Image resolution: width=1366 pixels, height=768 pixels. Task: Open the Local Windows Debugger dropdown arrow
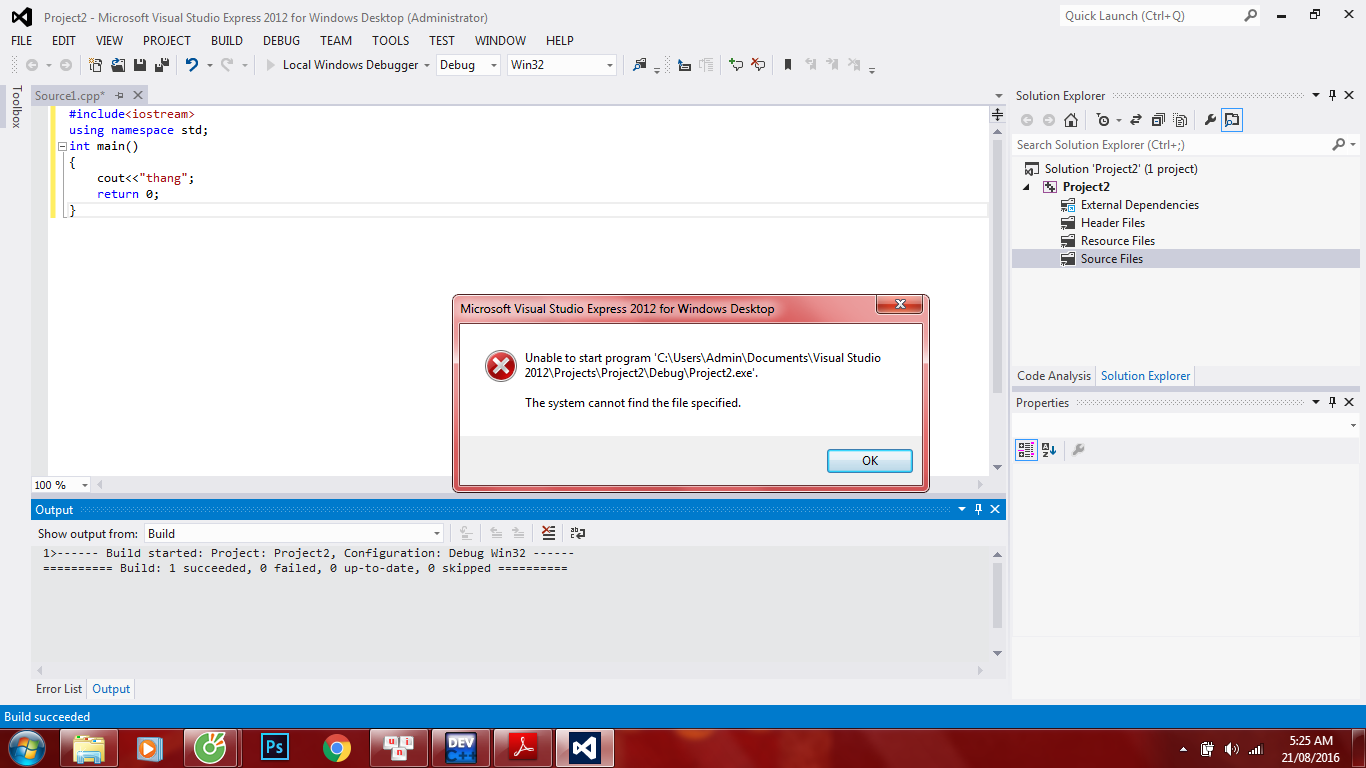(427, 66)
